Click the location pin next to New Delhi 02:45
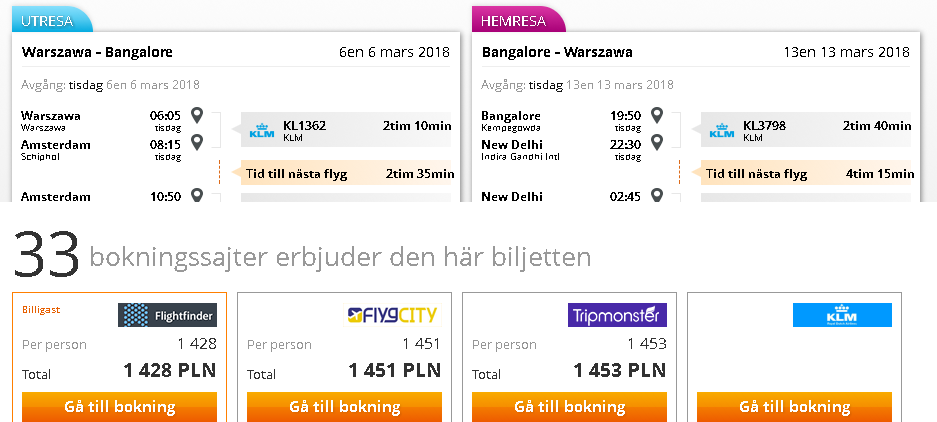The image size is (937, 422). pyautogui.click(x=657, y=195)
